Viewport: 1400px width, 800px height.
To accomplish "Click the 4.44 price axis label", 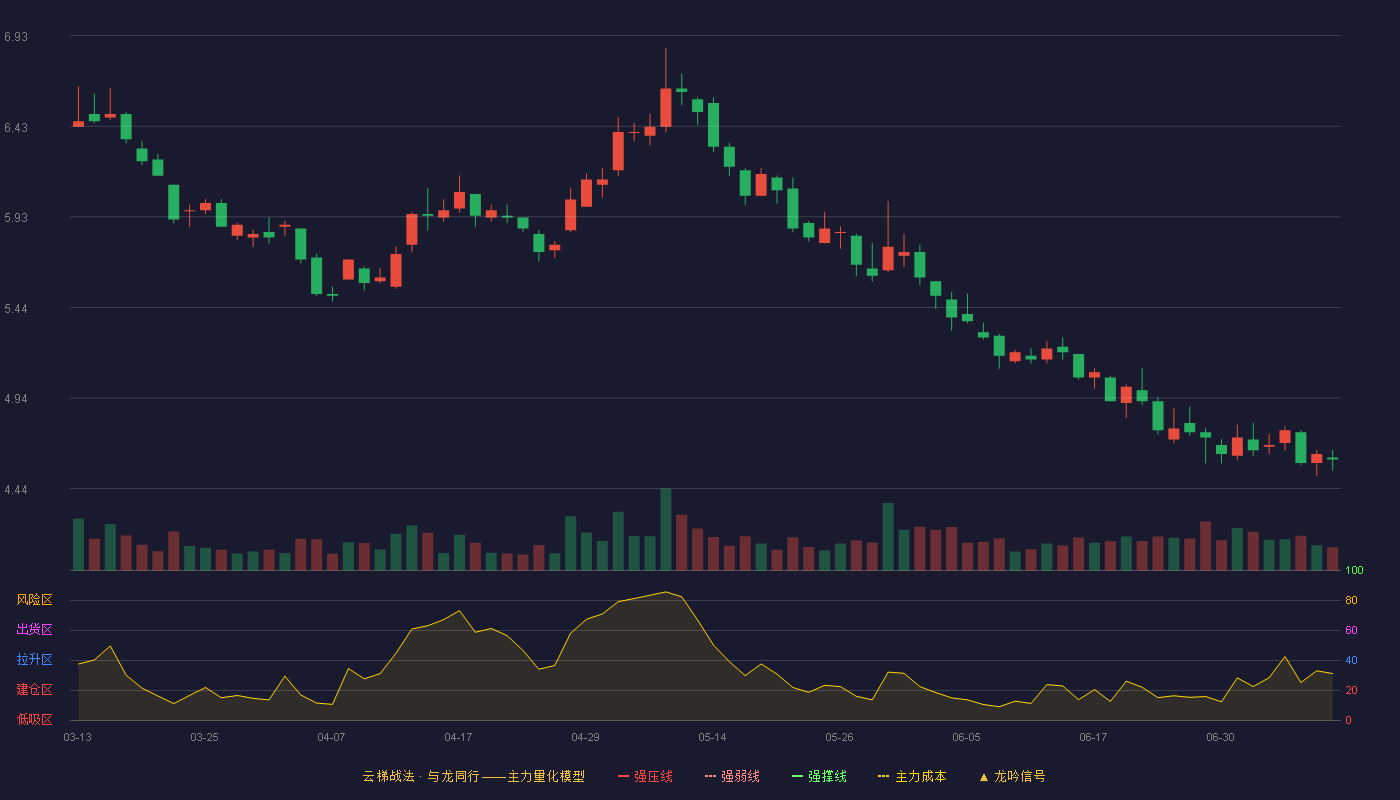I will tap(16, 490).
